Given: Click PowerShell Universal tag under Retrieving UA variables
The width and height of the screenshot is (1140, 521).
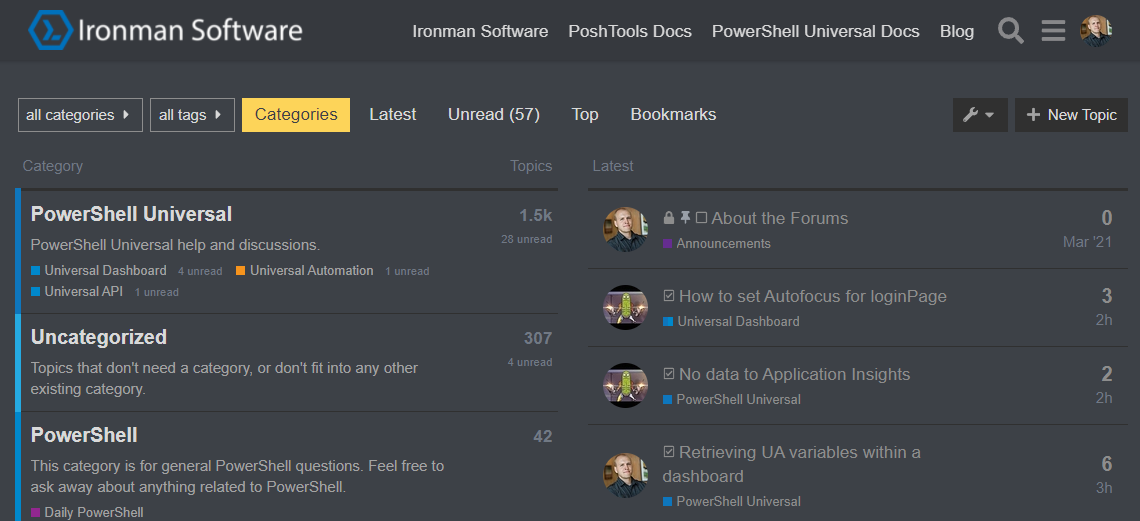Looking at the screenshot, I should click(x=739, y=501).
